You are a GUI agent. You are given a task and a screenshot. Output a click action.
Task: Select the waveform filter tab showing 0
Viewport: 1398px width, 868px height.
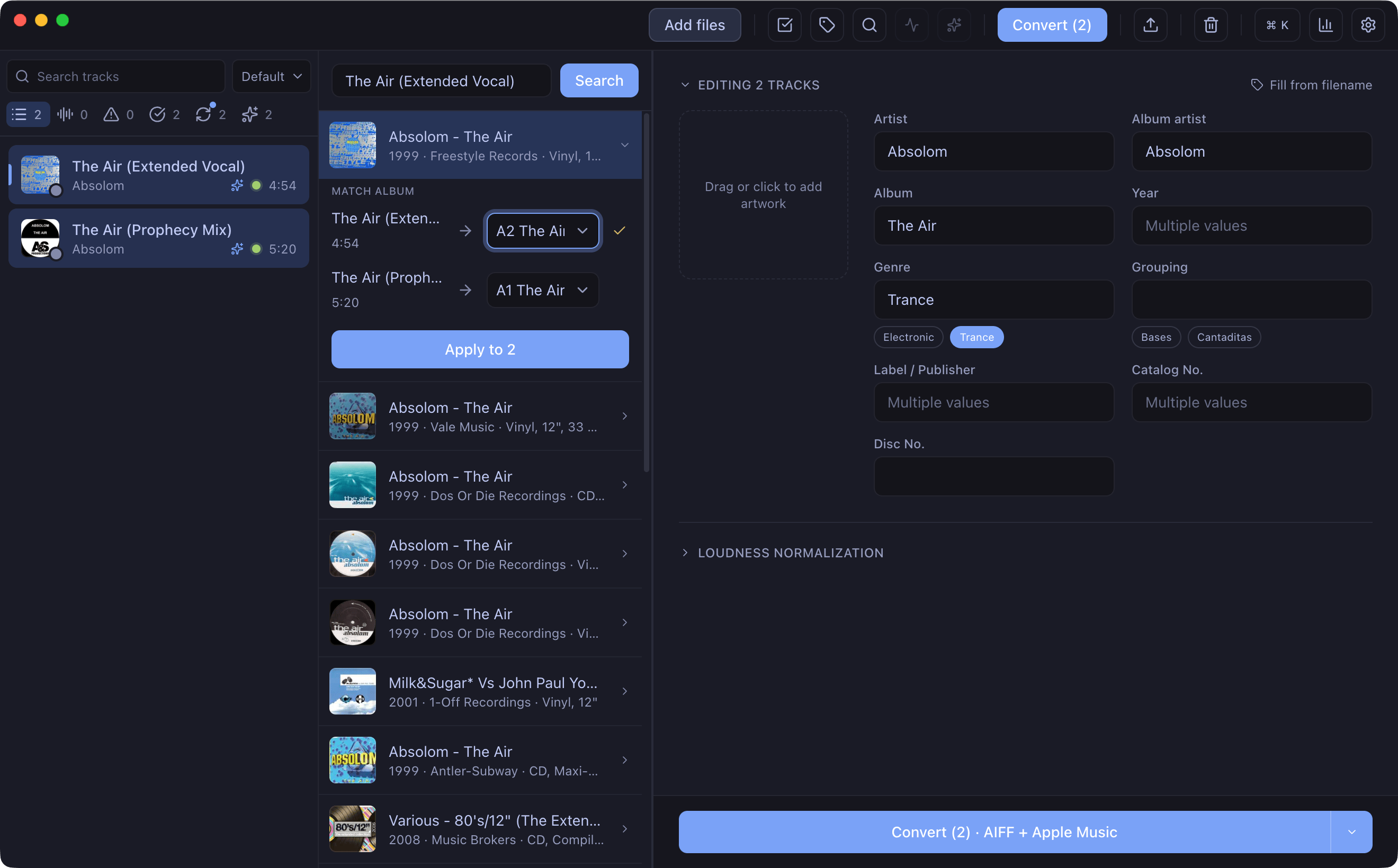coord(73,115)
